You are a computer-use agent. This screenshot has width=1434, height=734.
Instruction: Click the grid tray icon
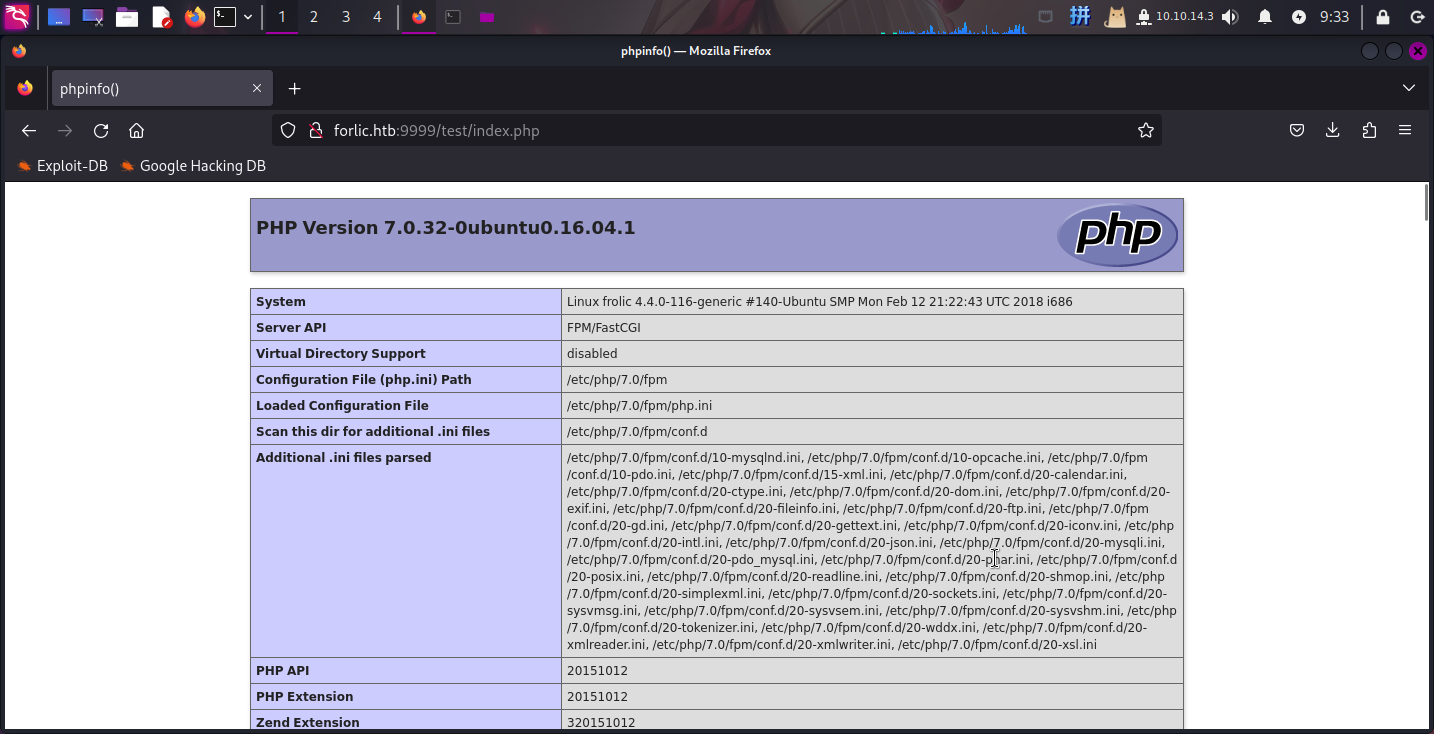tap(1080, 16)
